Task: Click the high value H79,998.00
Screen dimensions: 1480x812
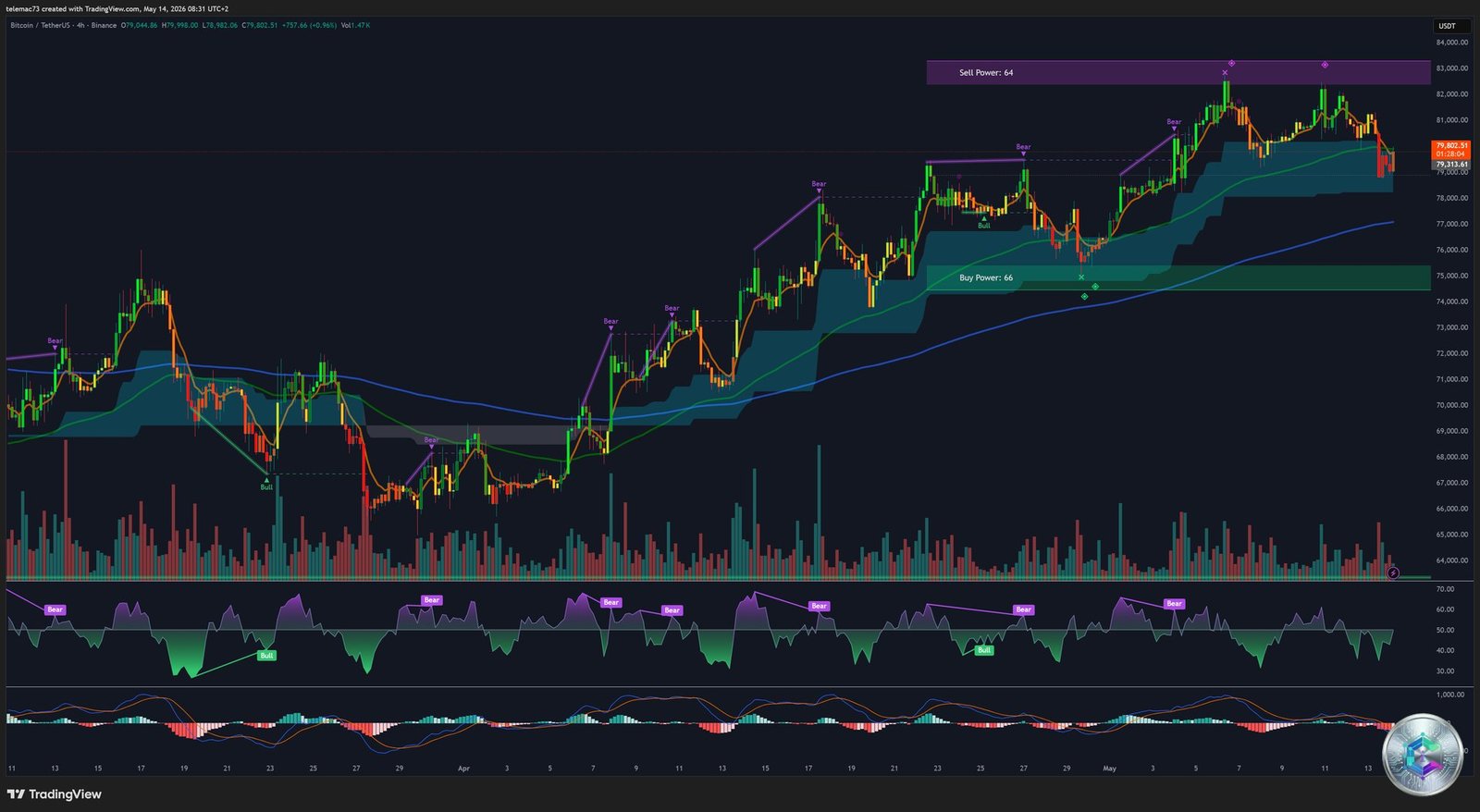Action: pyautogui.click(x=180, y=25)
